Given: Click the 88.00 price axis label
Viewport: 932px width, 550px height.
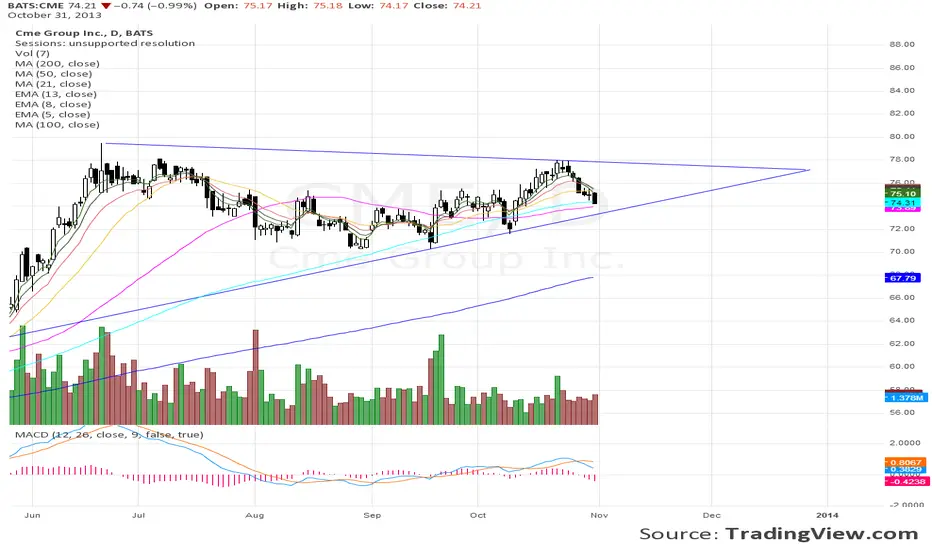Looking at the screenshot, I should click(902, 45).
